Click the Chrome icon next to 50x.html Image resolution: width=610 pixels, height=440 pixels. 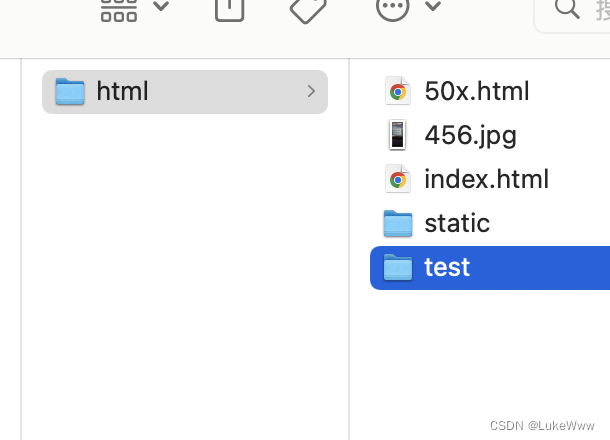[398, 91]
